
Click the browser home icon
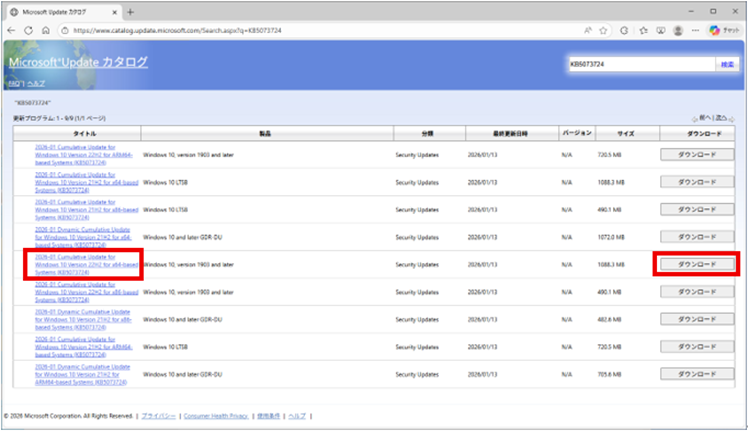coord(46,30)
